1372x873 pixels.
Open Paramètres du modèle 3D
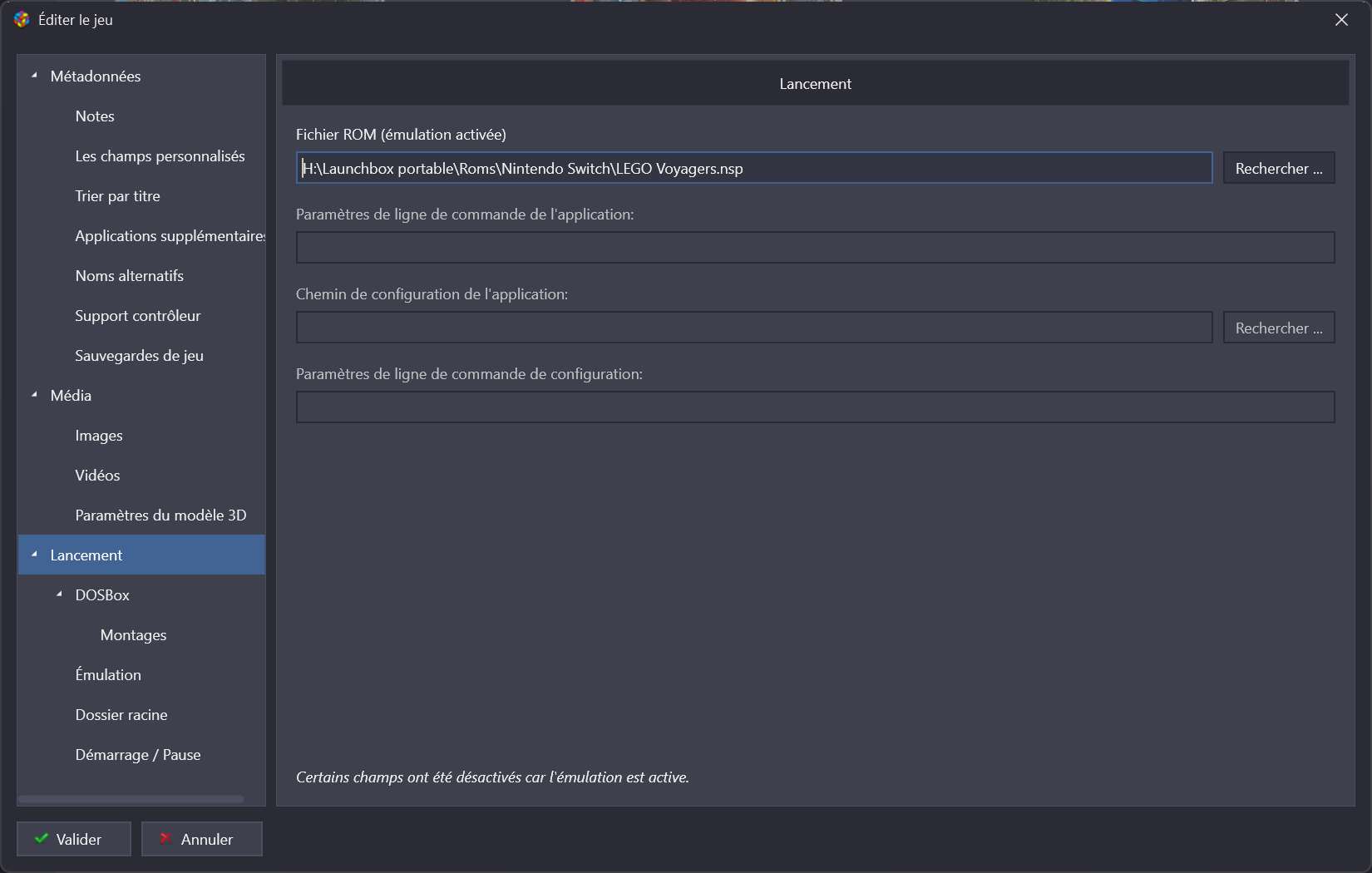pyautogui.click(x=160, y=515)
